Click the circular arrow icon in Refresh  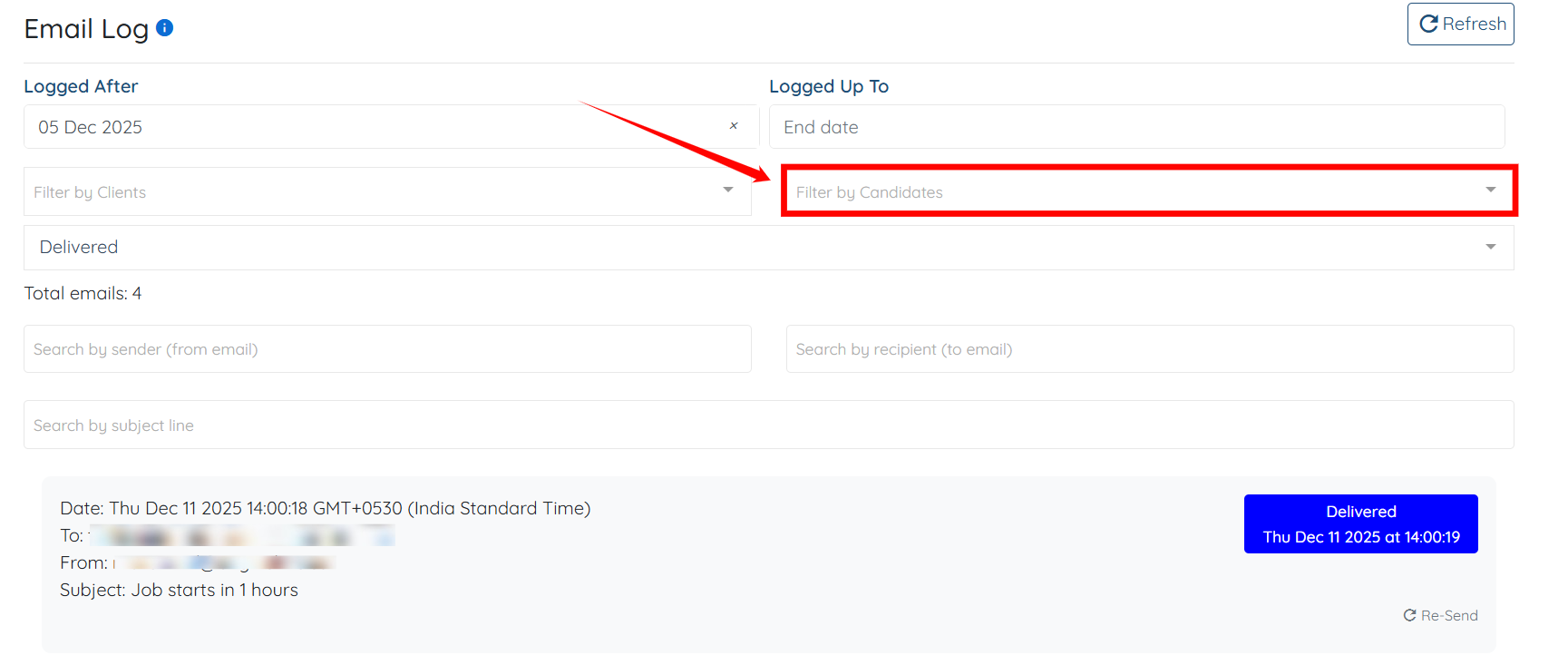click(x=1428, y=24)
